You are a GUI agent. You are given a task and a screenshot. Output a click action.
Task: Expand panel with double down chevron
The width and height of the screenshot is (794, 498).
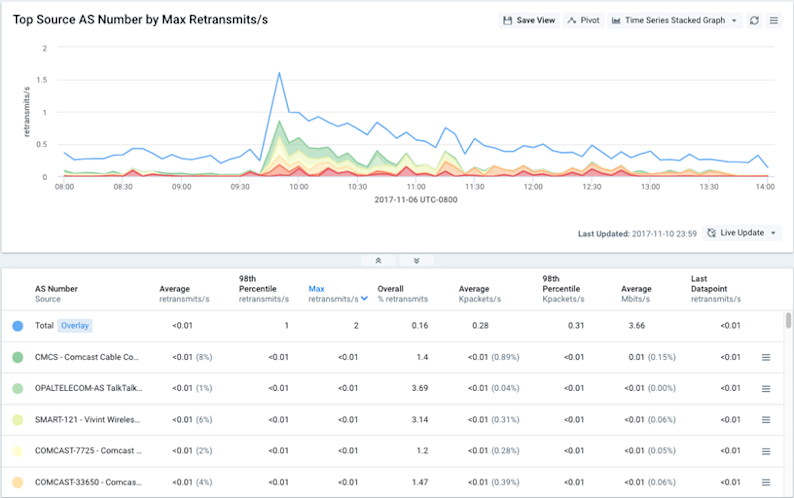(x=416, y=260)
